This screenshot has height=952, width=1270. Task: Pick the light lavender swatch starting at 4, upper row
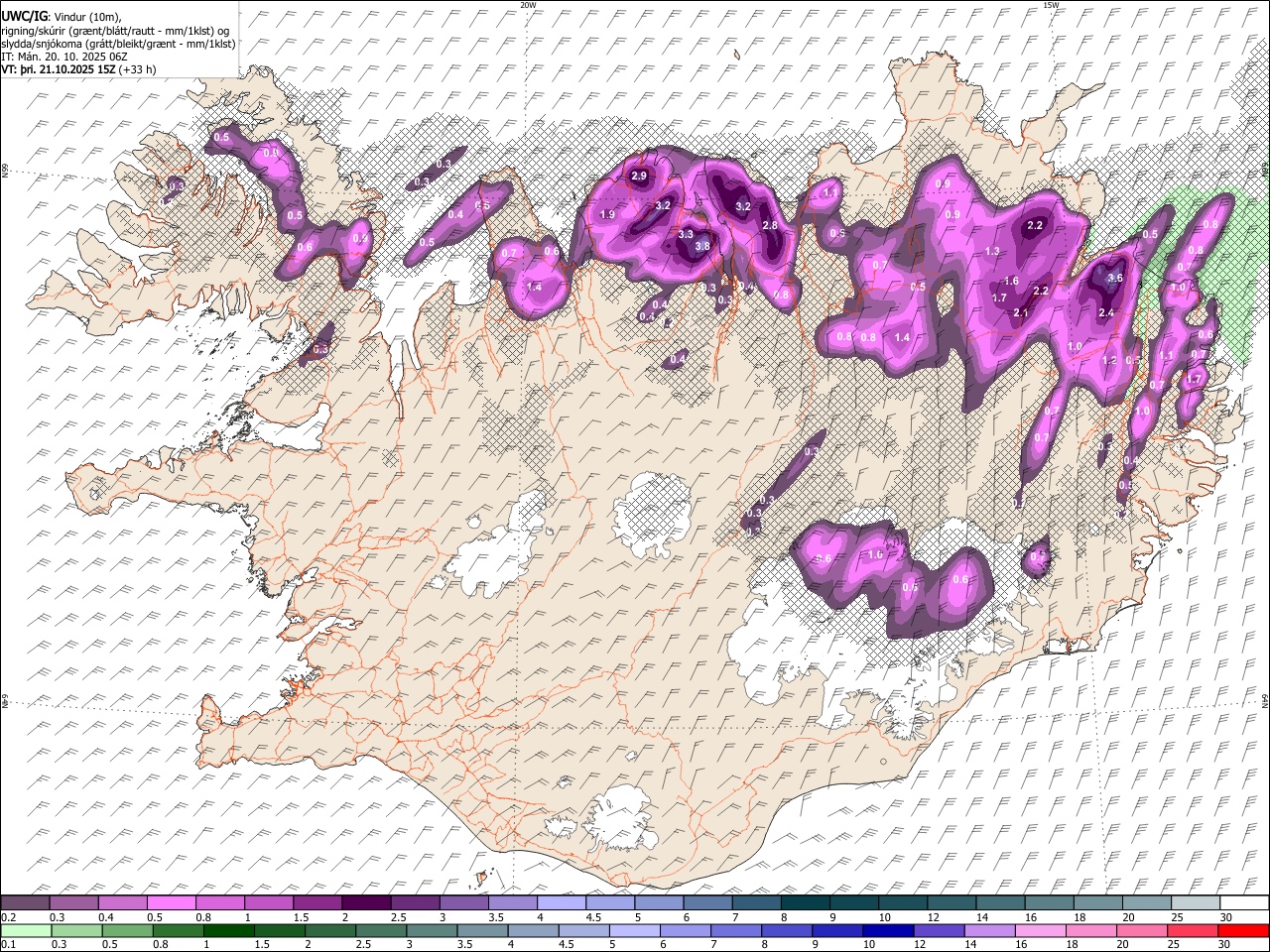[562, 902]
